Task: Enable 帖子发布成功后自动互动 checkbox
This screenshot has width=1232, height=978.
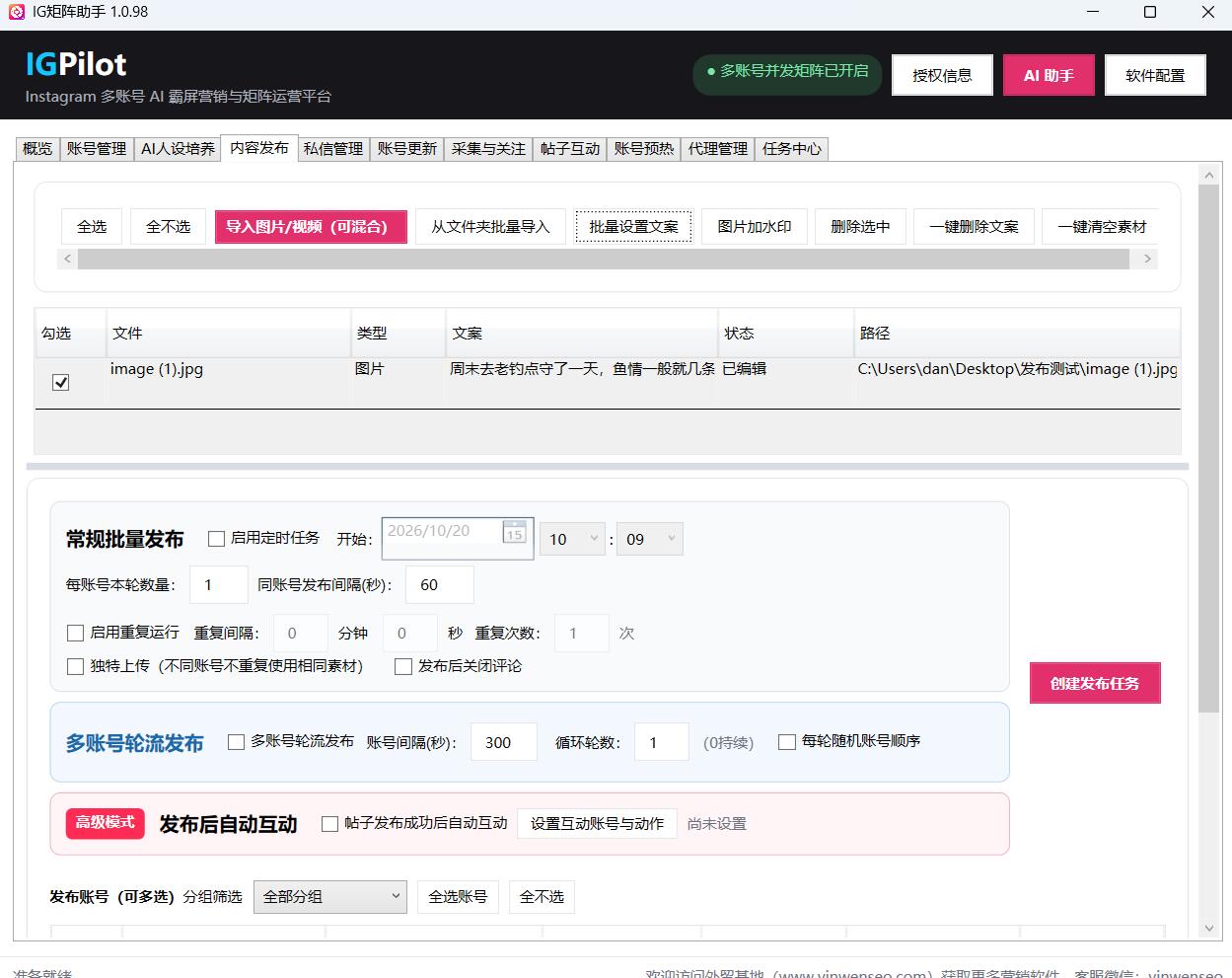Action: pyautogui.click(x=330, y=823)
